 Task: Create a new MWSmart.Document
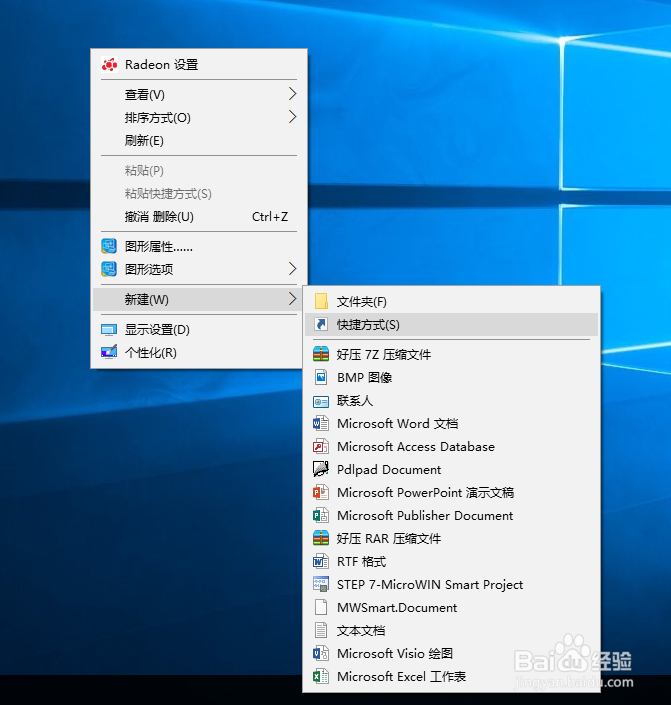tap(452, 607)
